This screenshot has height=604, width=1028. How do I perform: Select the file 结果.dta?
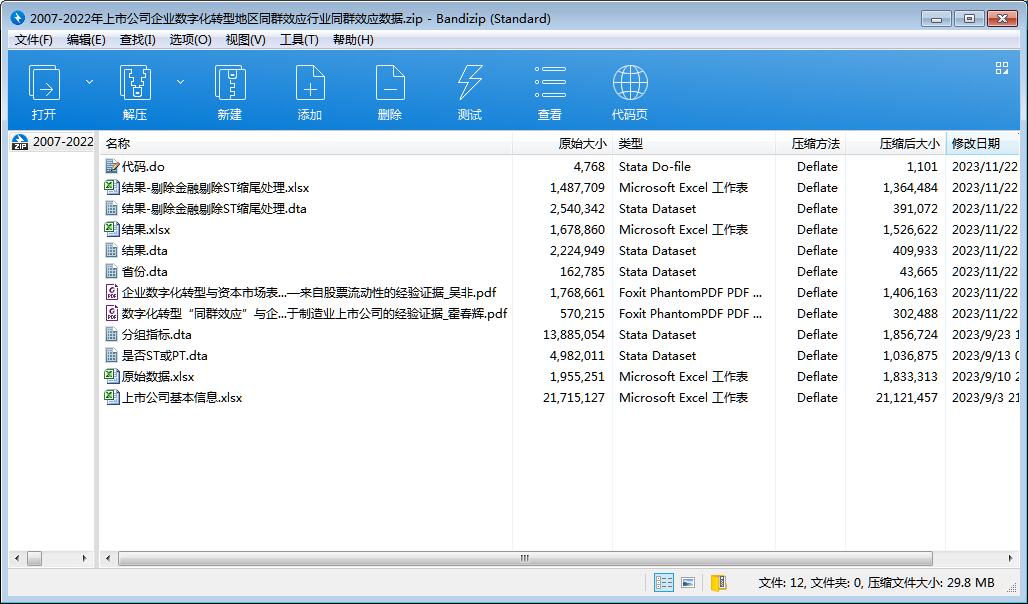(x=145, y=251)
